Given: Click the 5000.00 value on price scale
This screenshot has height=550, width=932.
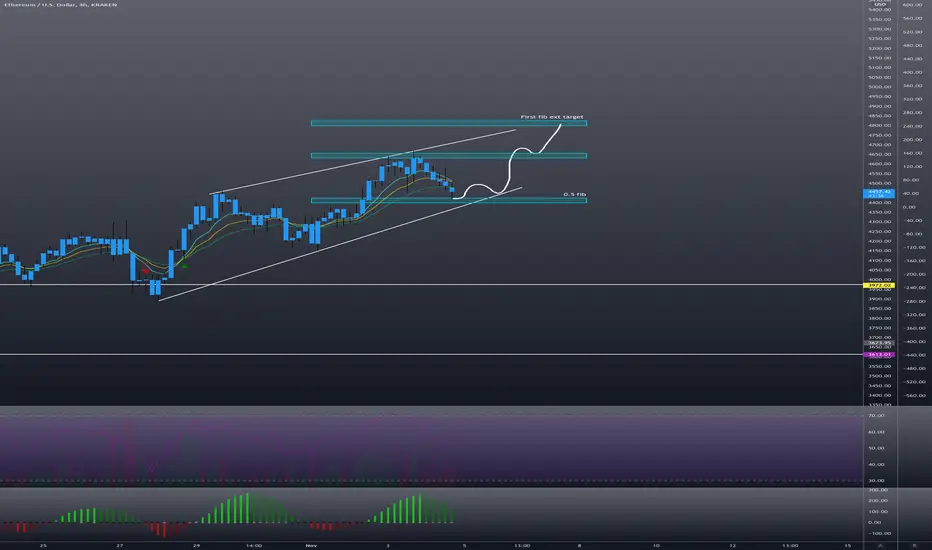Looking at the screenshot, I should click(x=880, y=87).
